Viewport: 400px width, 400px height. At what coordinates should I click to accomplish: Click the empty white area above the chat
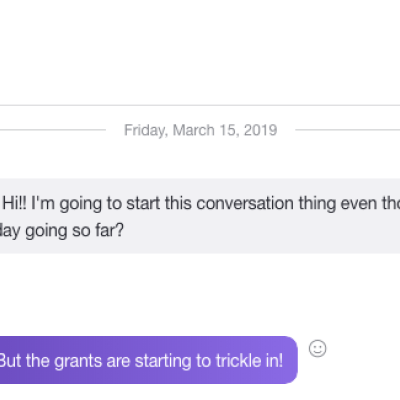(200, 52)
